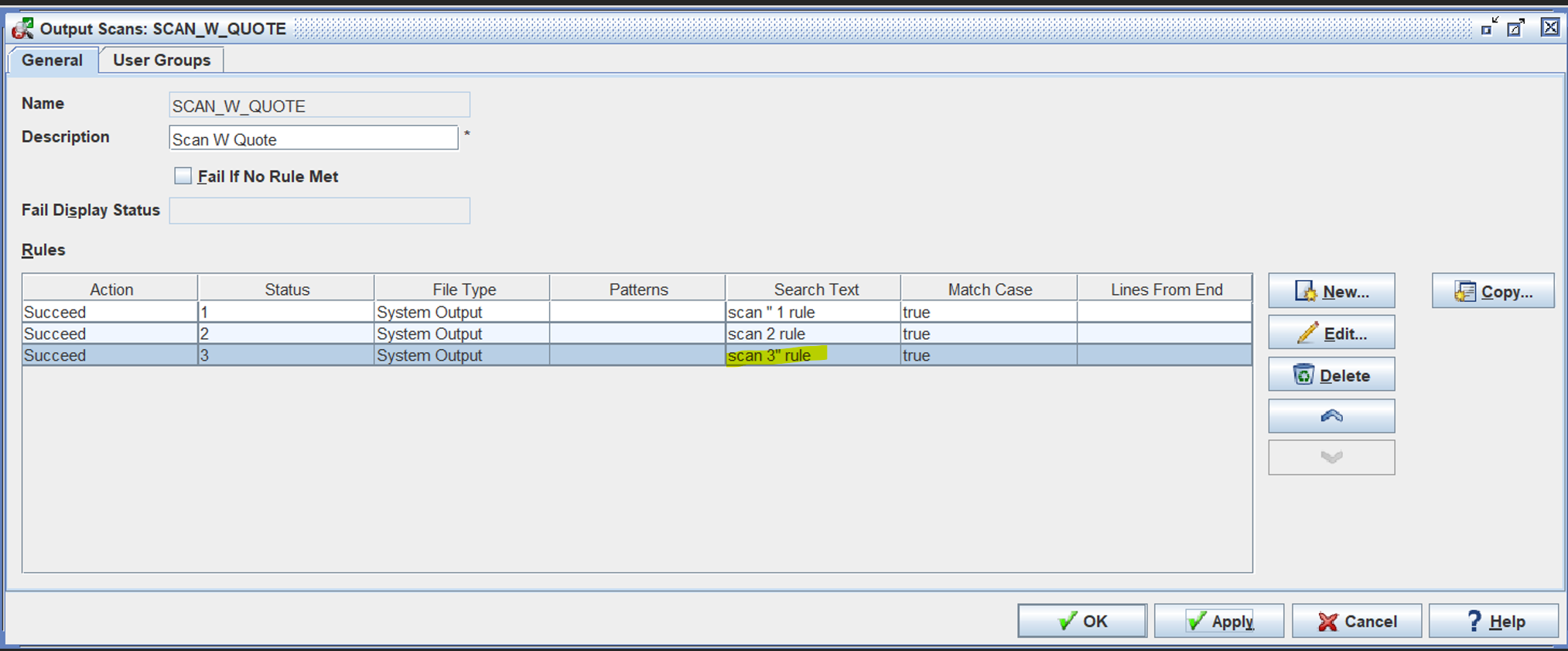The width and height of the screenshot is (1568, 651).
Task: Click the detach window icon in title bar
Action: point(1489,27)
